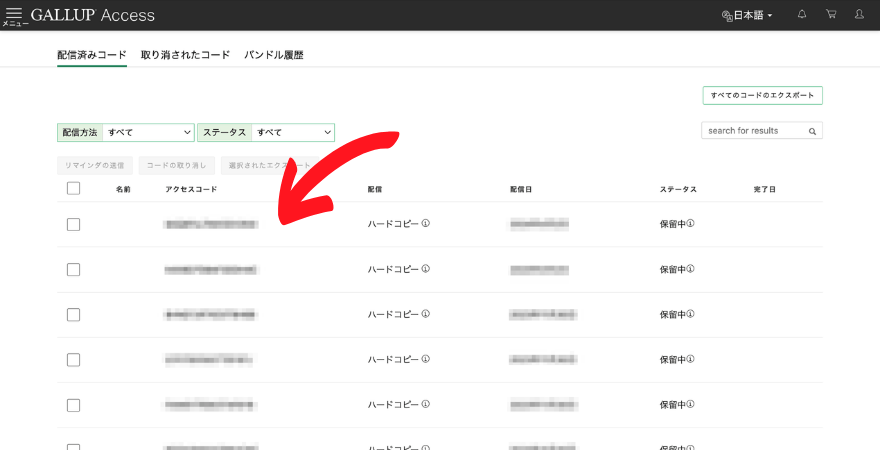This screenshot has height=450, width=880.
Task: Click the ステータス column header
Action: pos(679,190)
